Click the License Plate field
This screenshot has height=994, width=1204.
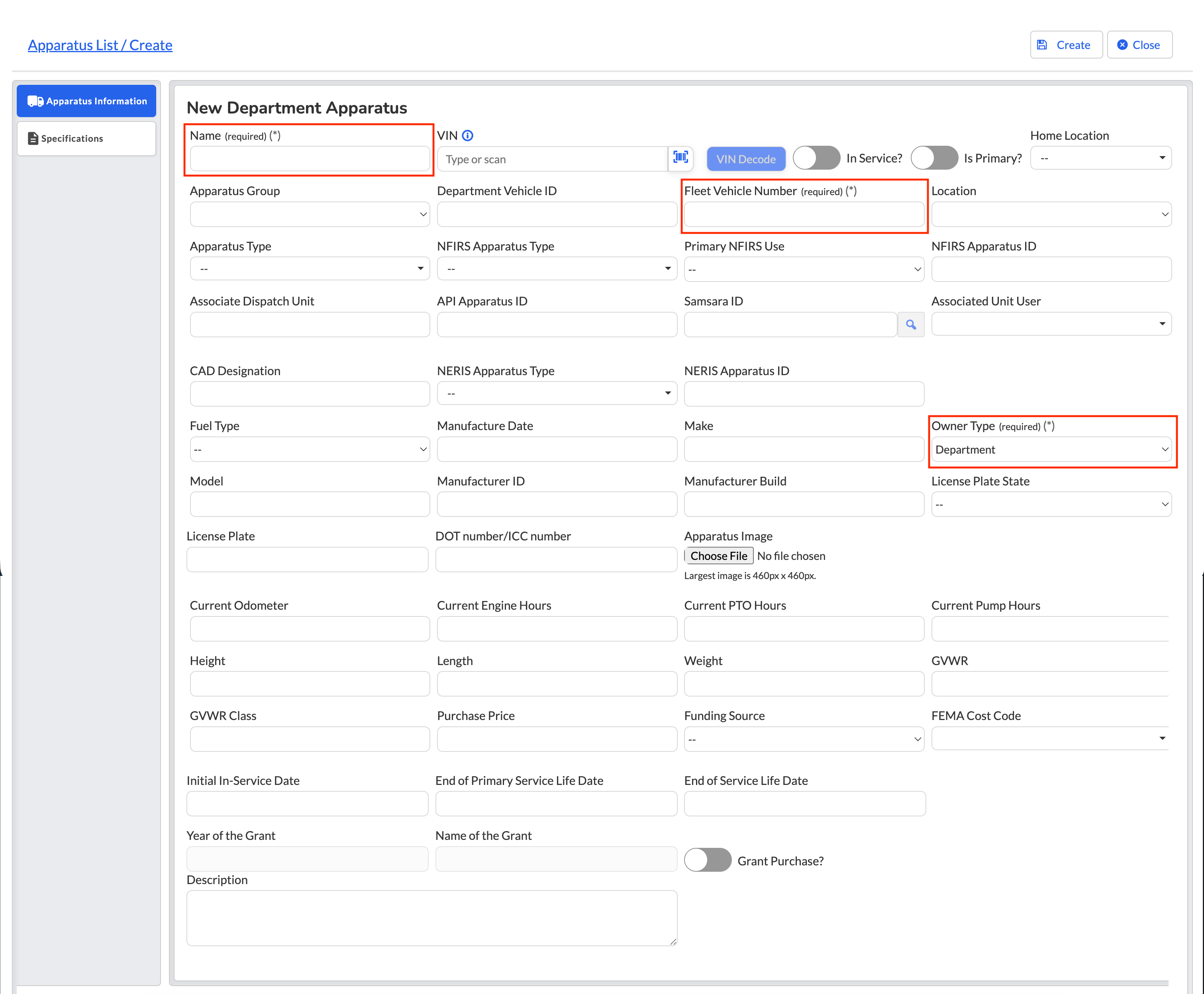[307, 560]
